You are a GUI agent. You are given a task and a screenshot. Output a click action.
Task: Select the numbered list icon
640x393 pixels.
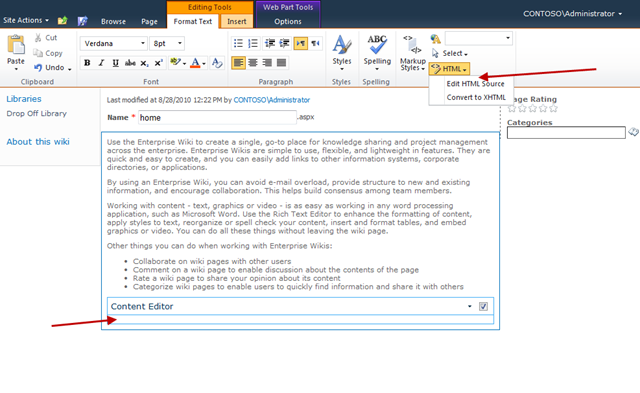click(x=253, y=43)
